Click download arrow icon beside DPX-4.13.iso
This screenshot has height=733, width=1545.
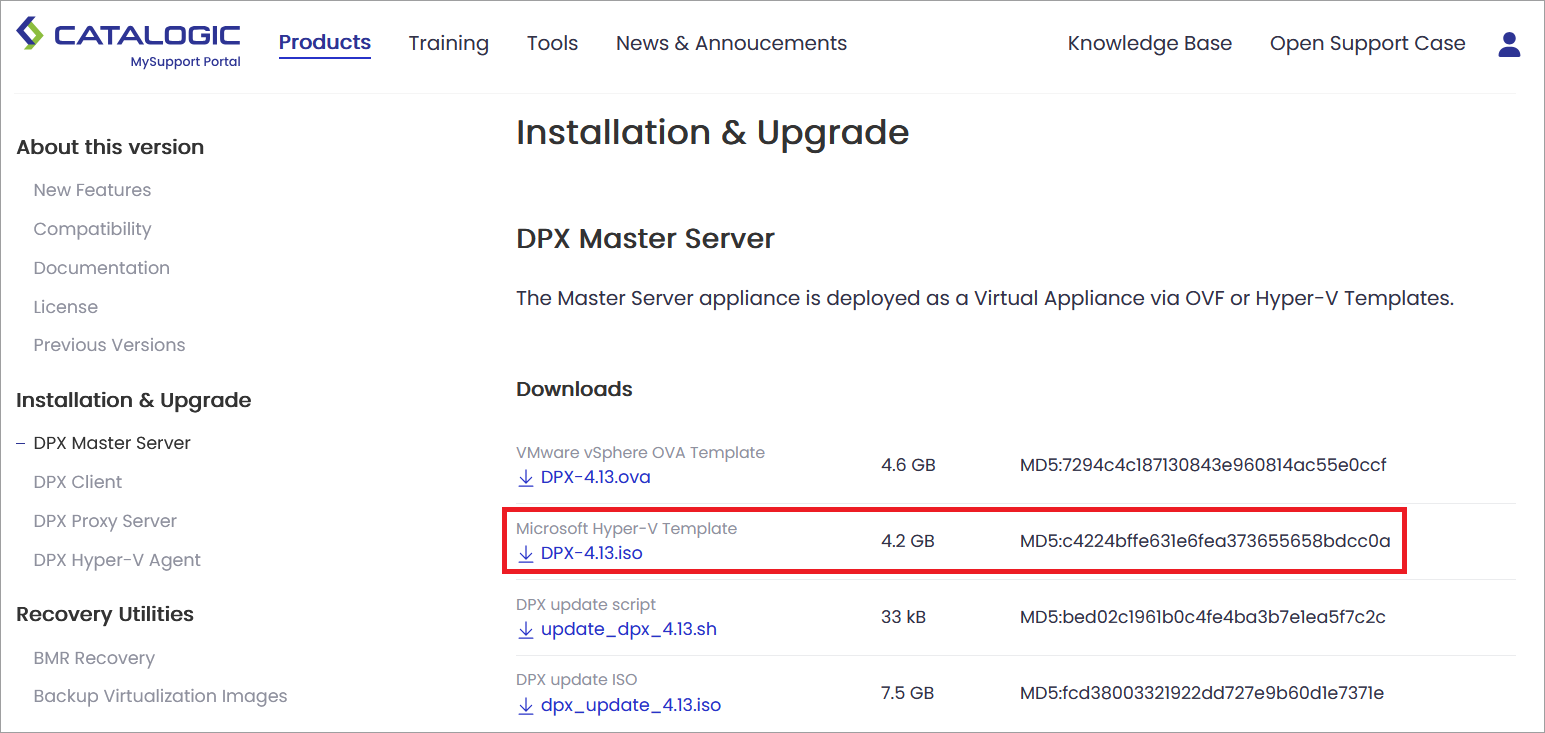tap(526, 554)
